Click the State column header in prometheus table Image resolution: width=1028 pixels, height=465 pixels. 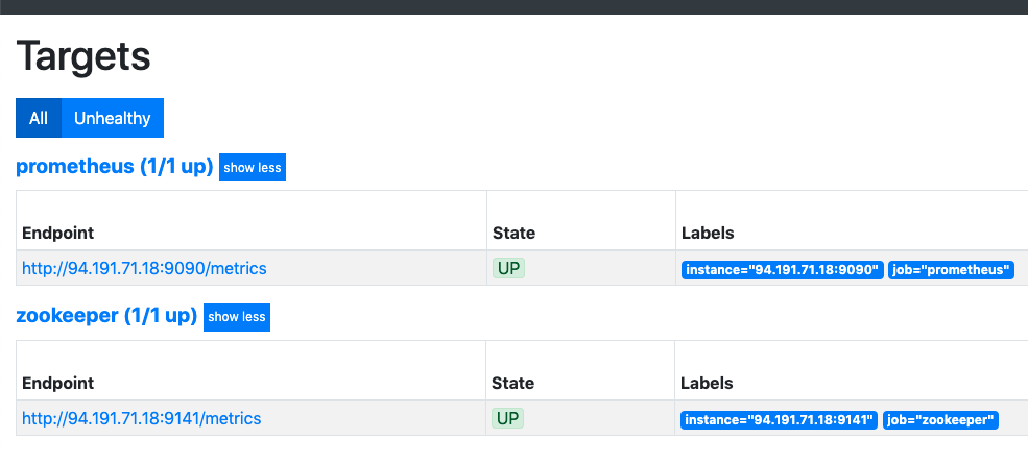[514, 233]
